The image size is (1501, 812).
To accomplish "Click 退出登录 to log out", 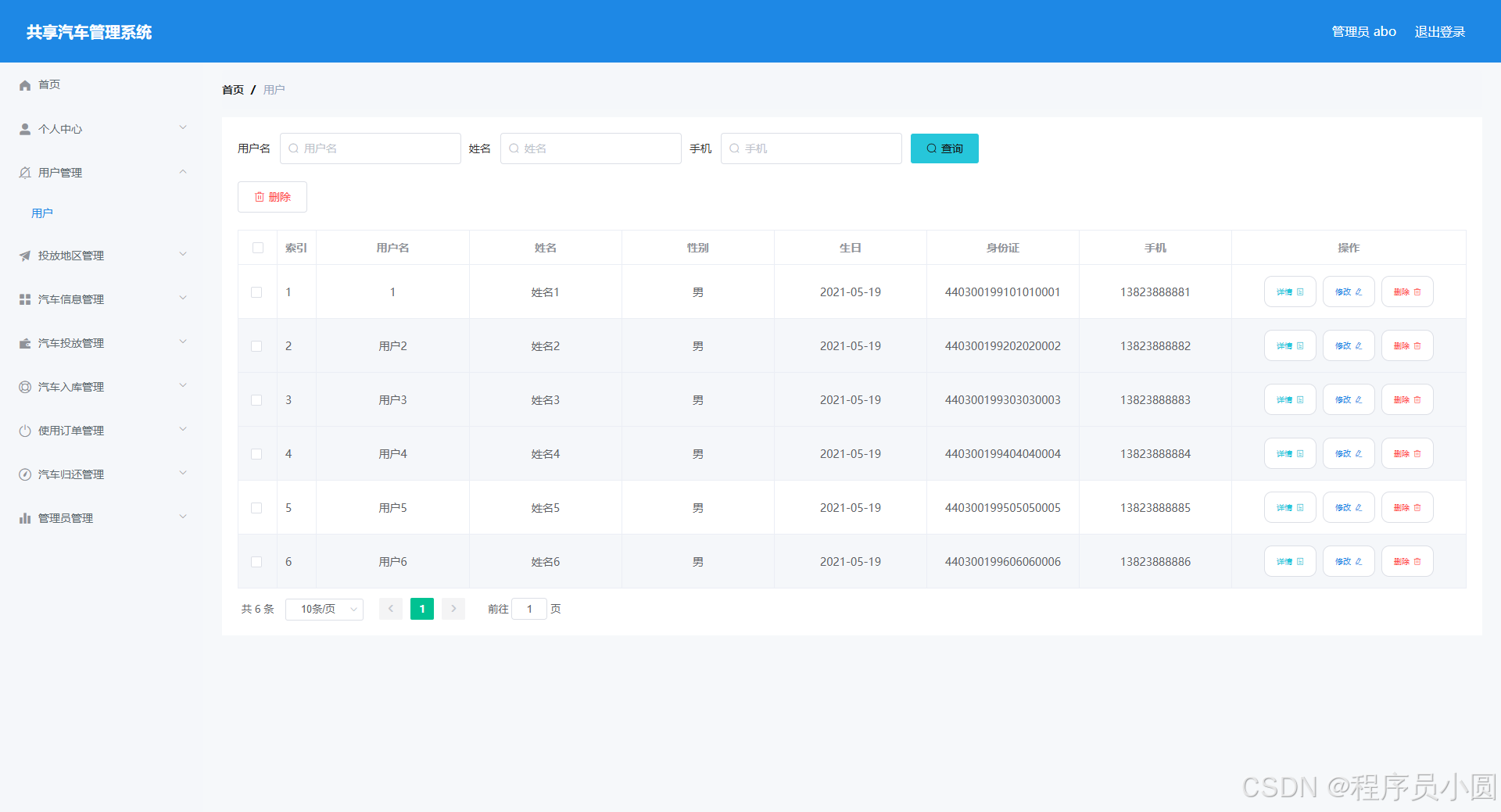I will pyautogui.click(x=1440, y=31).
